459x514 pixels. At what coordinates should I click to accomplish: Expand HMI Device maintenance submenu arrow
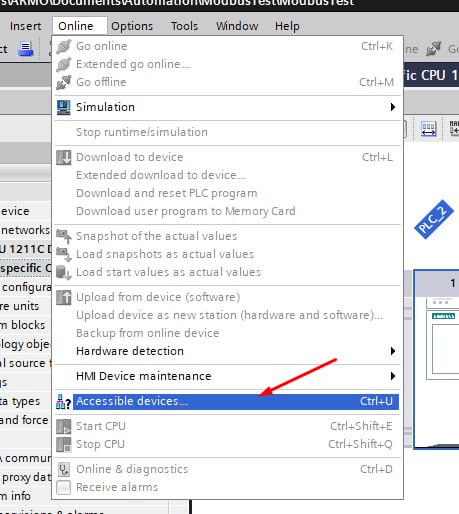(x=393, y=376)
